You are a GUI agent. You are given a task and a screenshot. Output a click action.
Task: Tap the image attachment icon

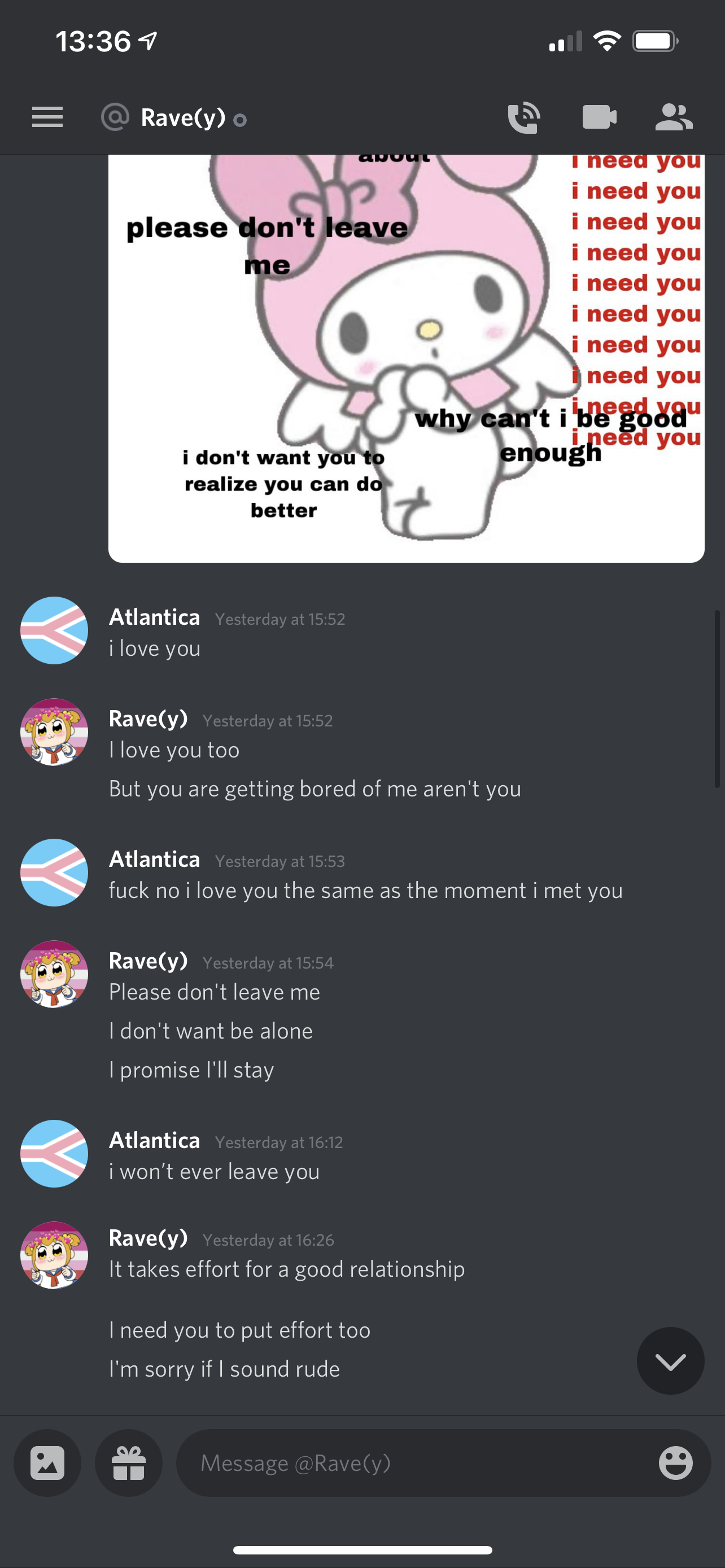47,1462
